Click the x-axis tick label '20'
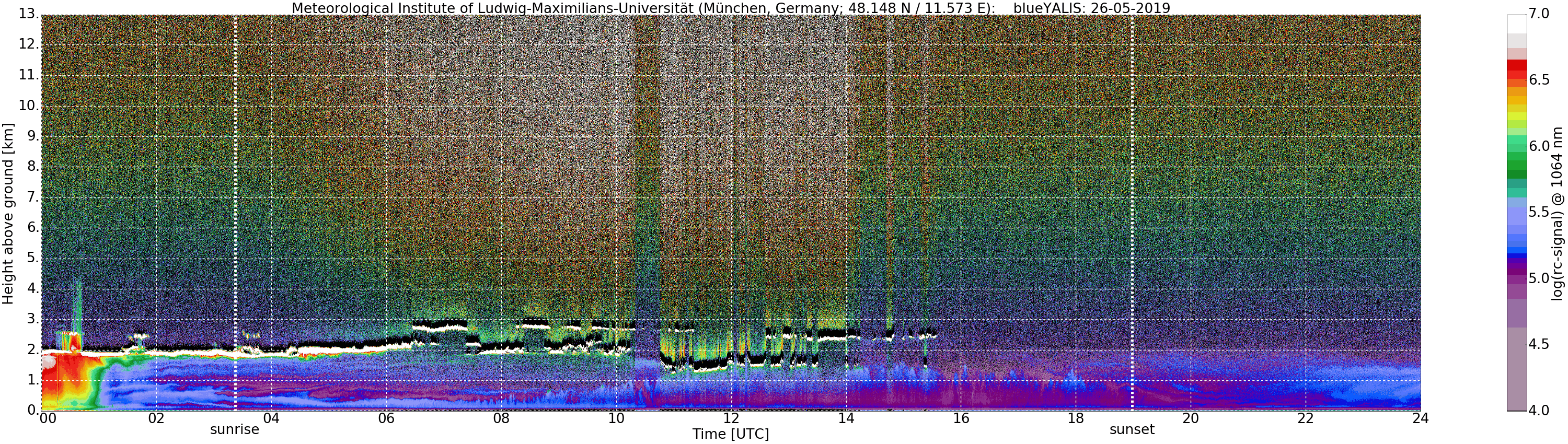Viewport: 1568px width, 444px height. coord(1191,418)
